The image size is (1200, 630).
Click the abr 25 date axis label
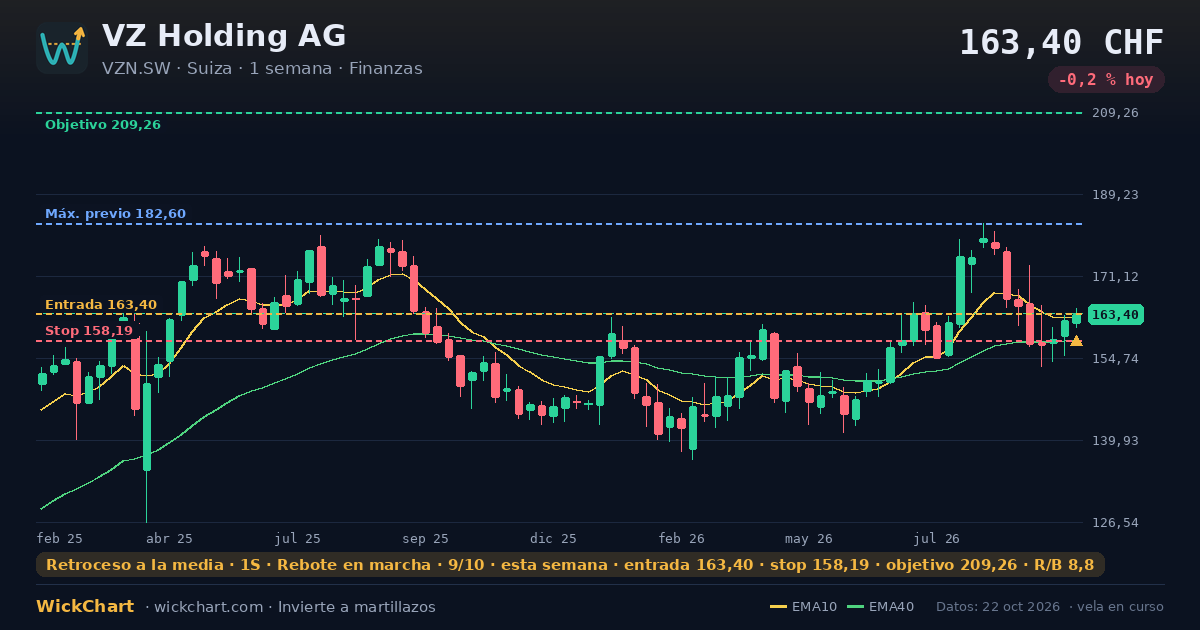coord(170,538)
